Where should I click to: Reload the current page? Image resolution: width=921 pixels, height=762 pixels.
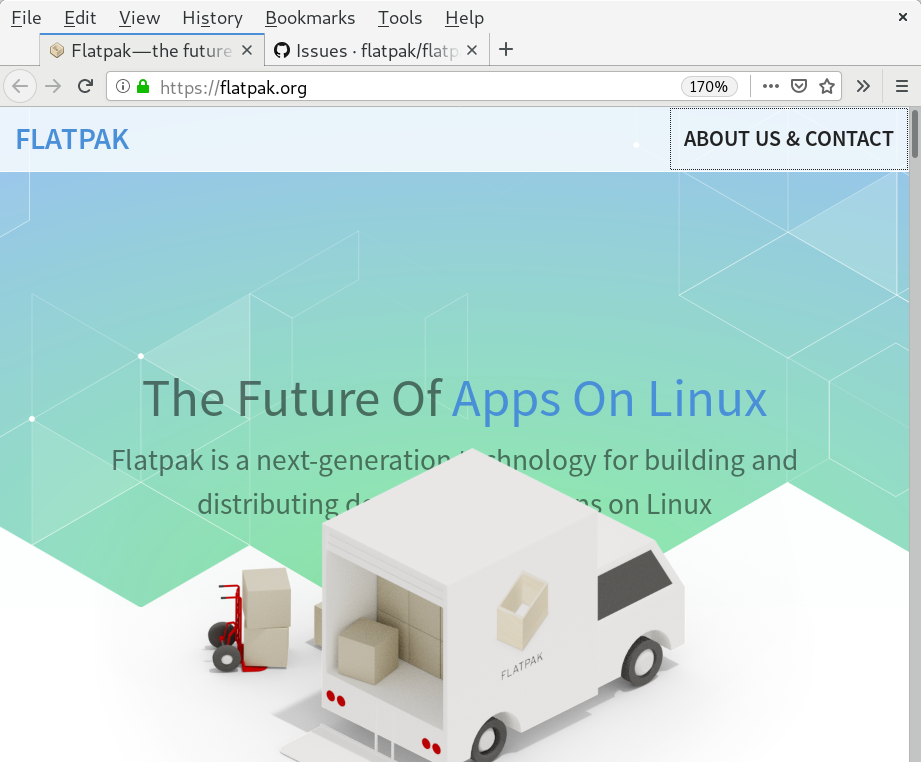[84, 86]
